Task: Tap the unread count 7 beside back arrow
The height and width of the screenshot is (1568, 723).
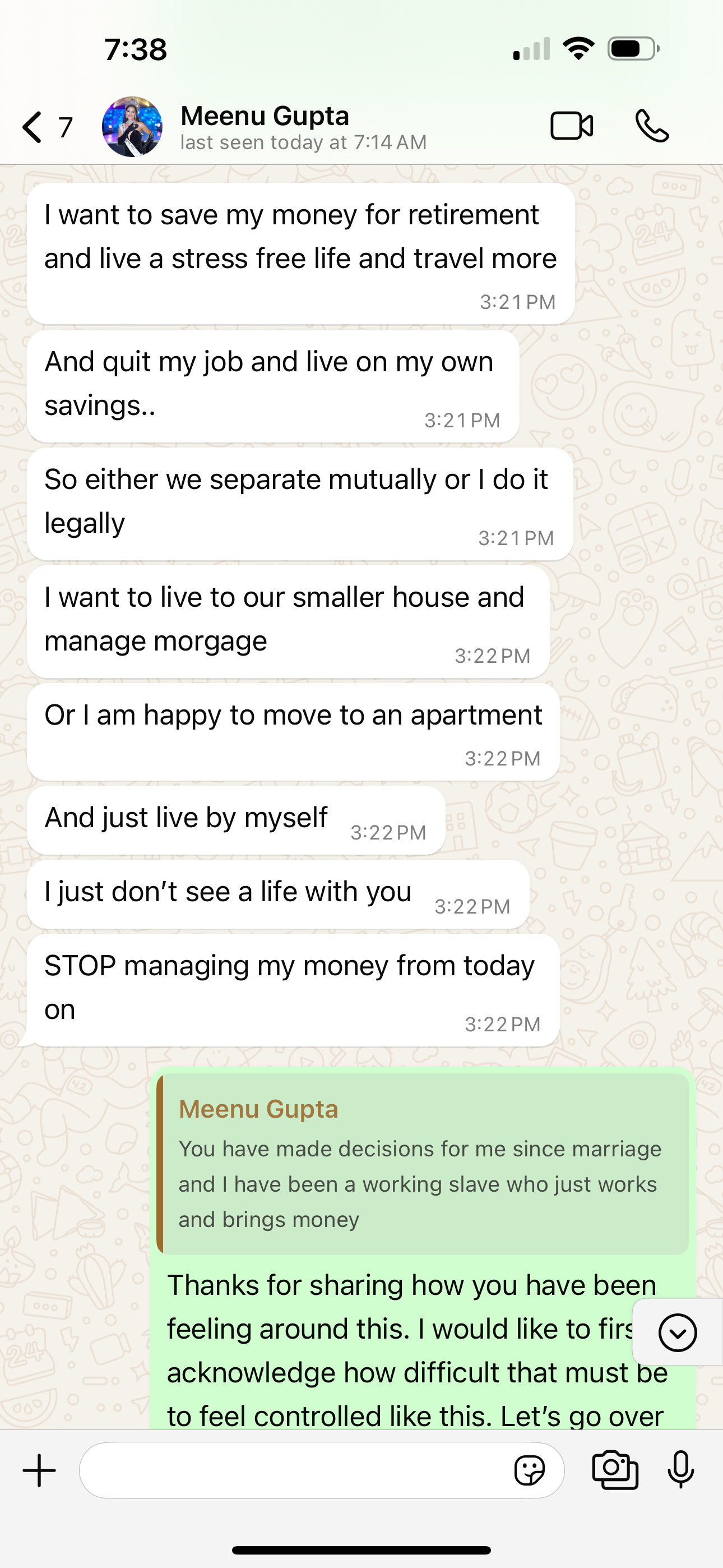Action: click(66, 127)
